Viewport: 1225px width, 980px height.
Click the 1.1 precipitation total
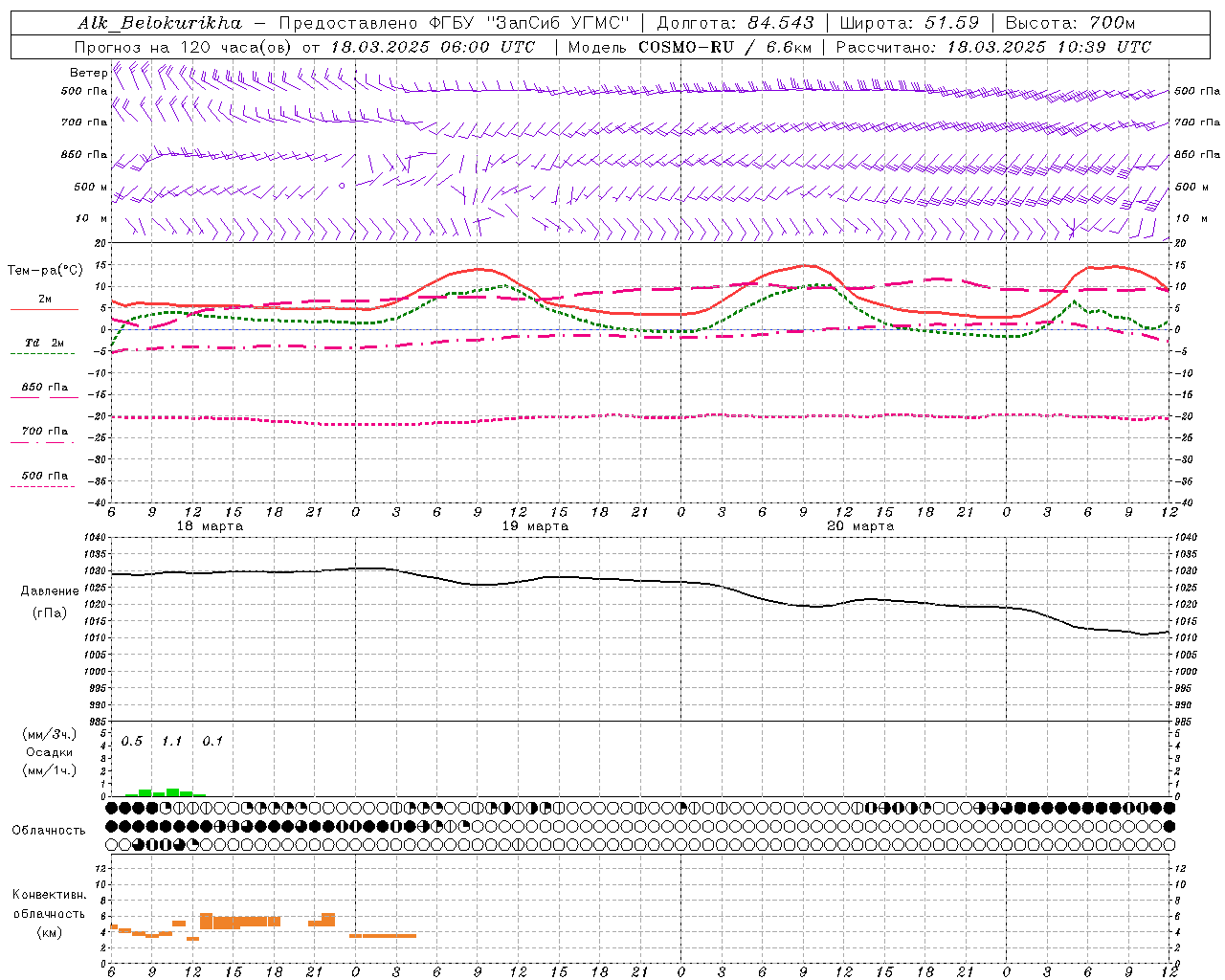coord(171,742)
